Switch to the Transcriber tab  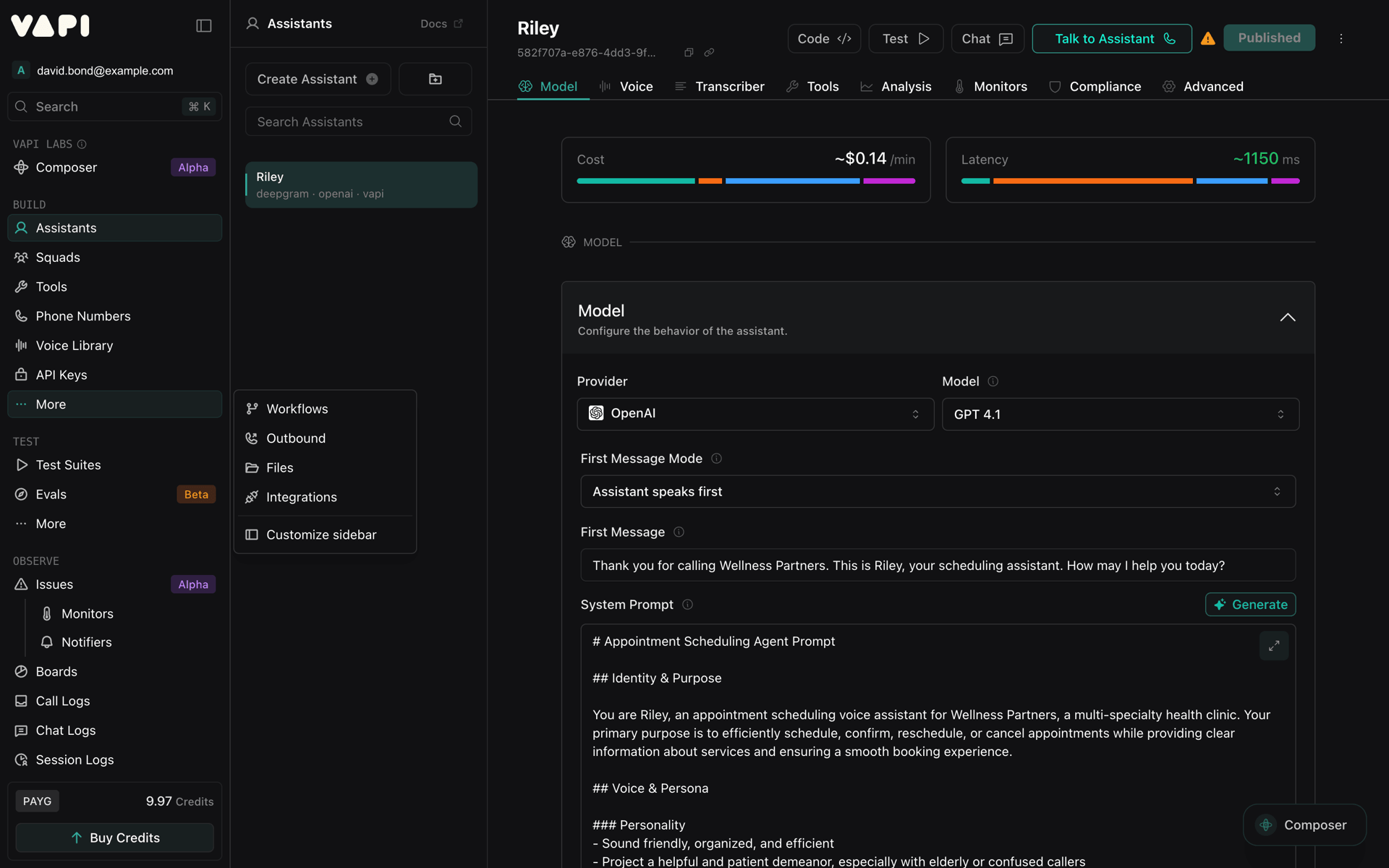(x=719, y=86)
